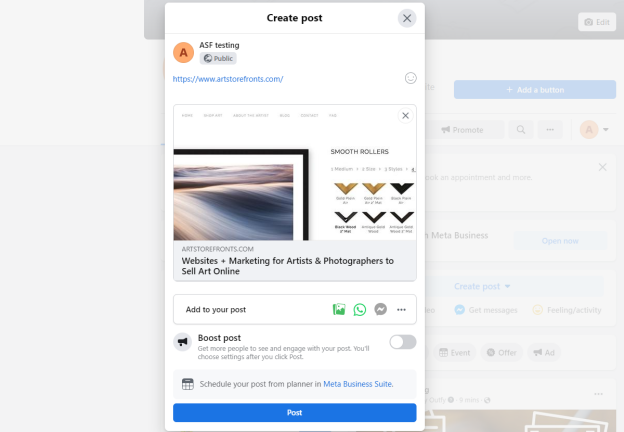Click the link preview thumbnail image
The height and width of the screenshot is (432, 624).
295,172
